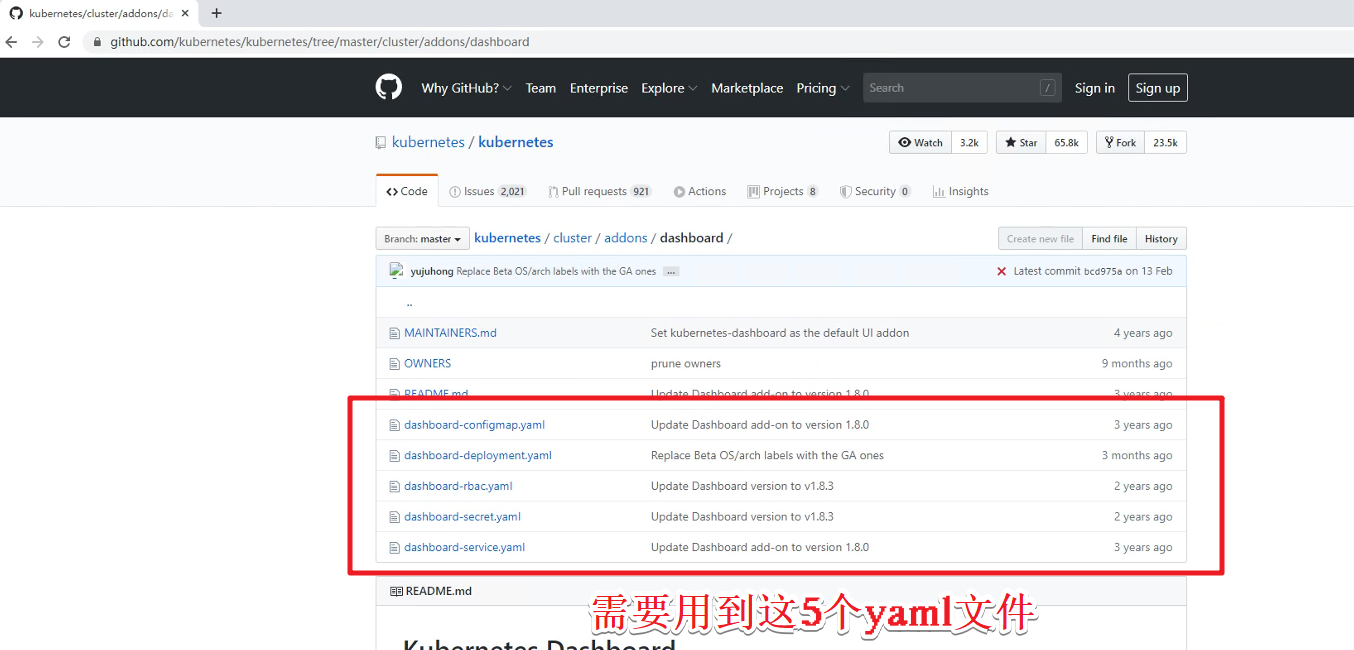Open the OWNERS file

427,363
